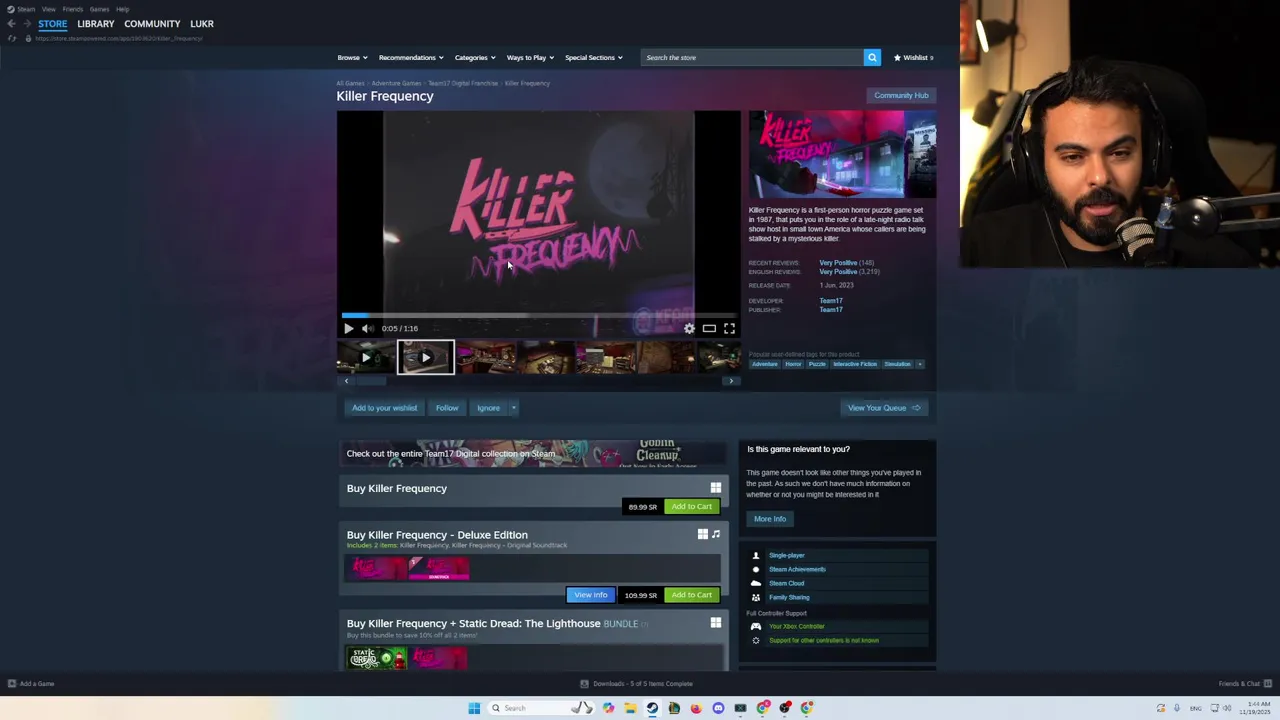Select first trailer thumbnail in media strip
1280x720 pixels.
click(x=365, y=357)
